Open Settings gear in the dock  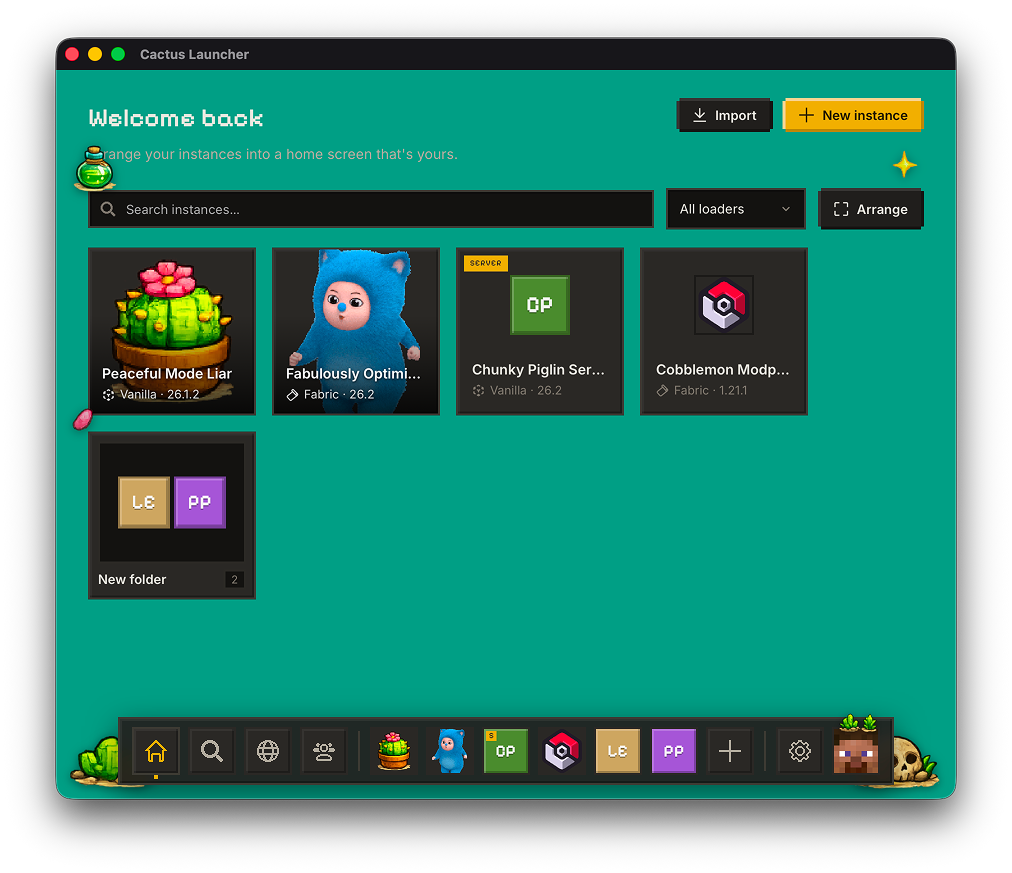(800, 751)
